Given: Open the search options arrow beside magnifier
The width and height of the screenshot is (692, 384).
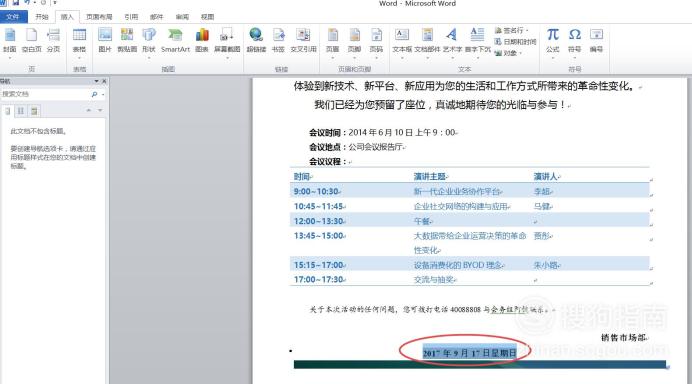Looking at the screenshot, I should 103,94.
